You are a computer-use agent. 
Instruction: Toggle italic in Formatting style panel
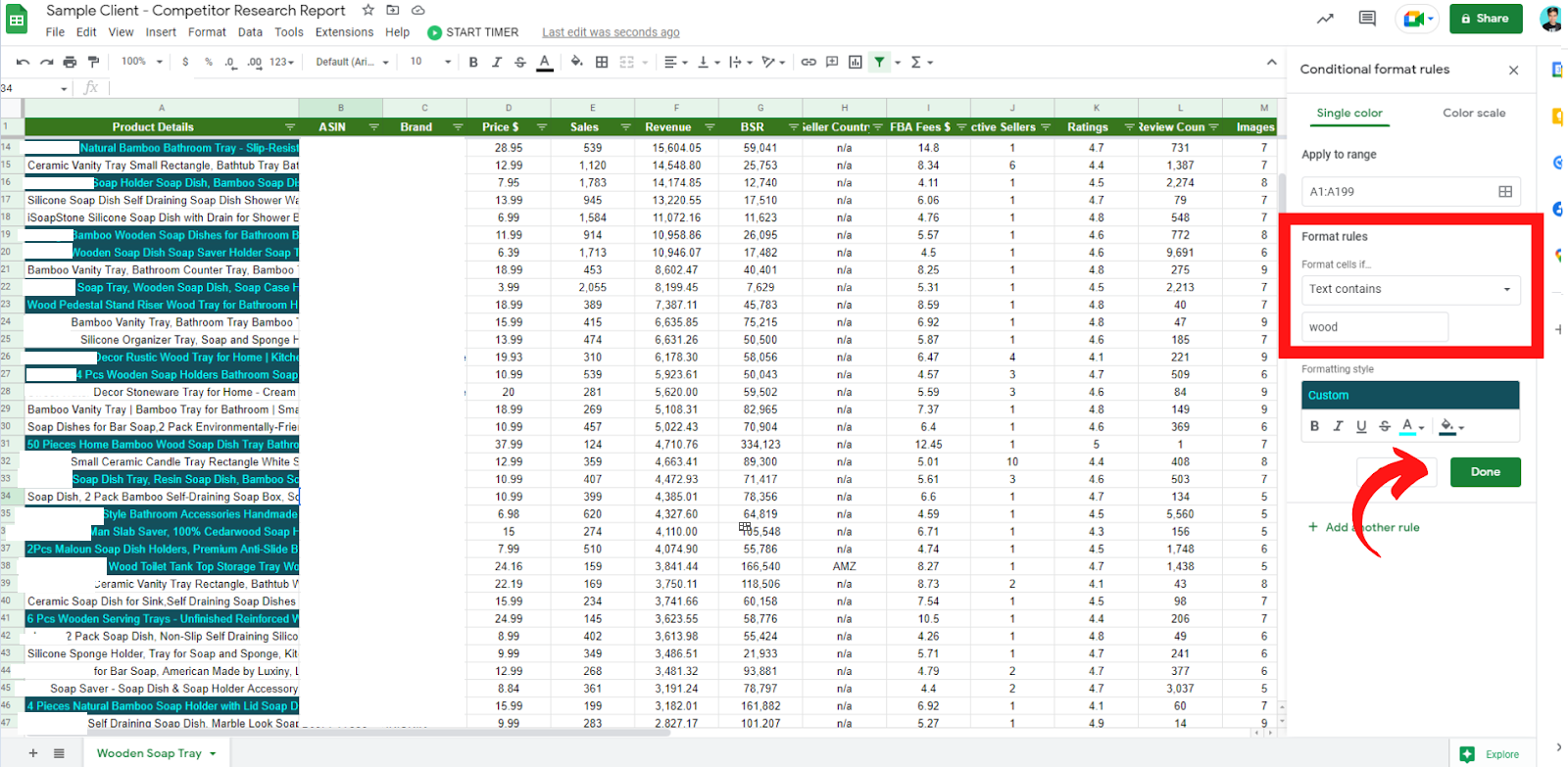click(x=1338, y=426)
